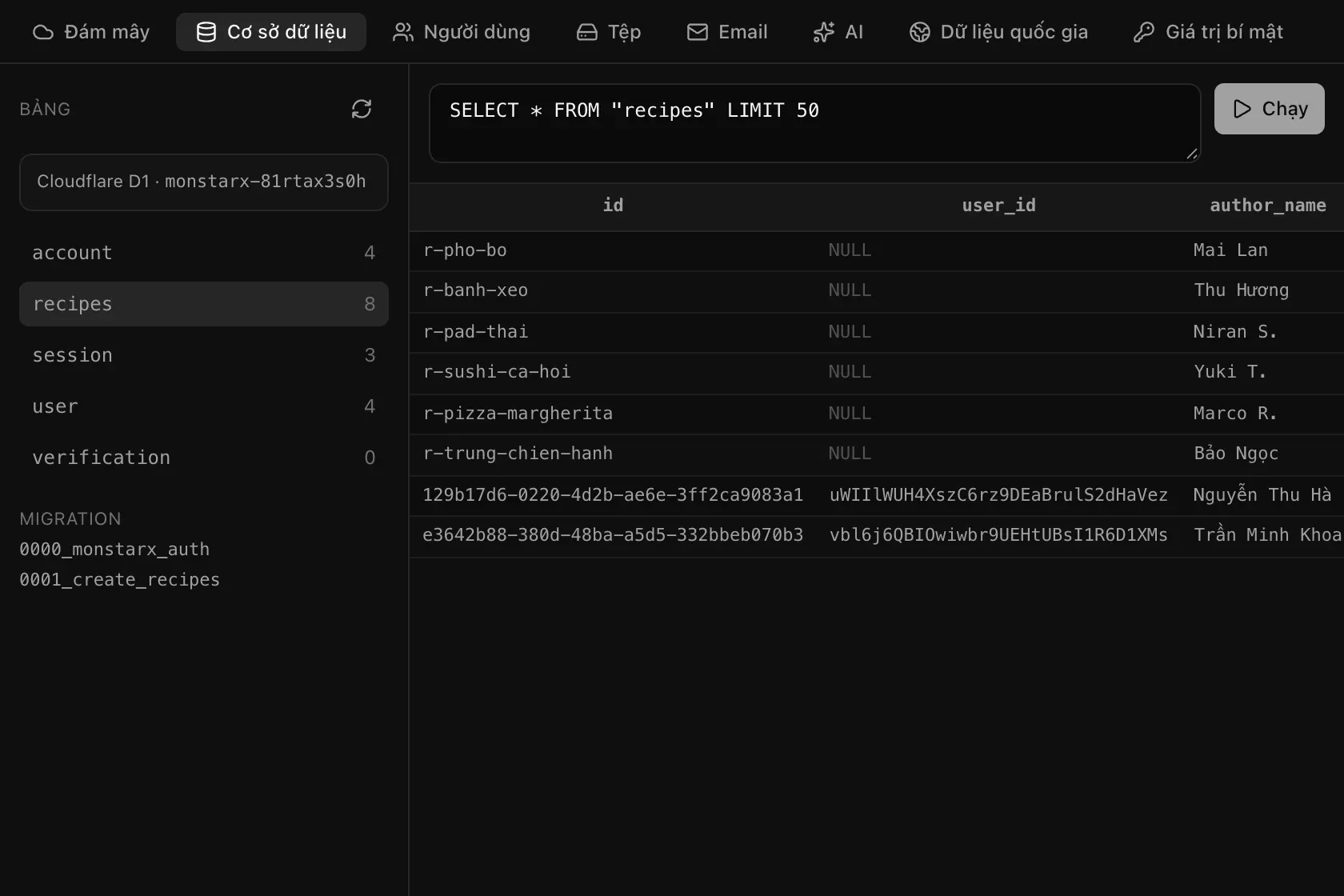Select the account table

click(204, 253)
